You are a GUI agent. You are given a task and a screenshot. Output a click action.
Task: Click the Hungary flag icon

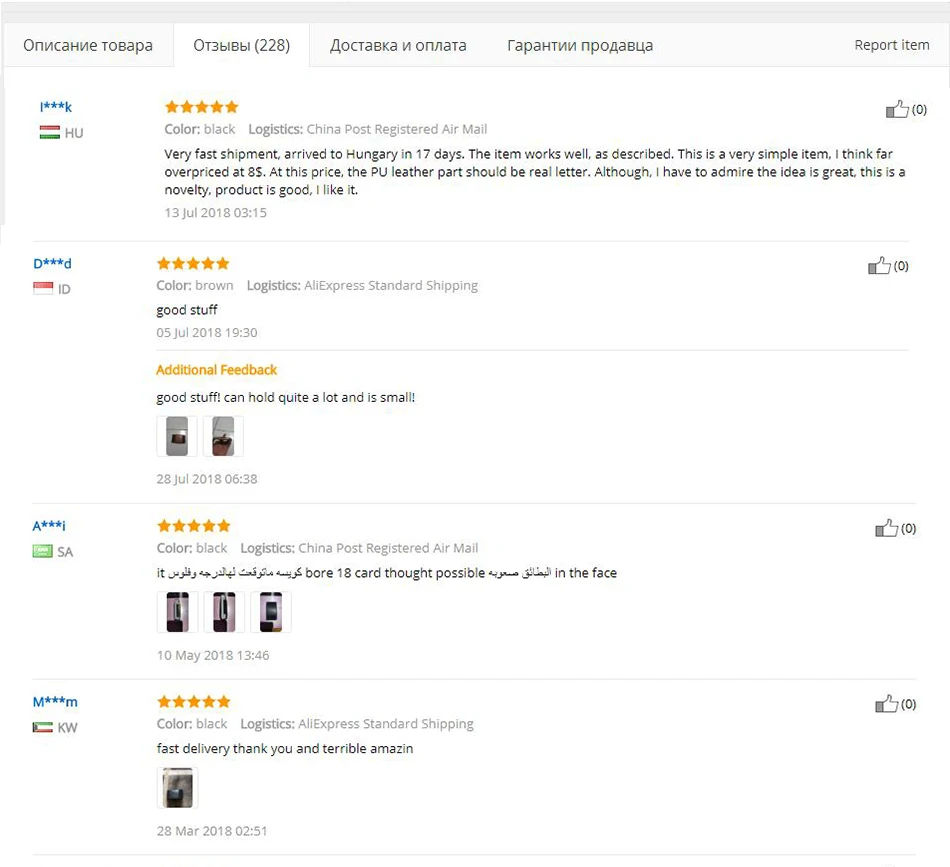50,133
